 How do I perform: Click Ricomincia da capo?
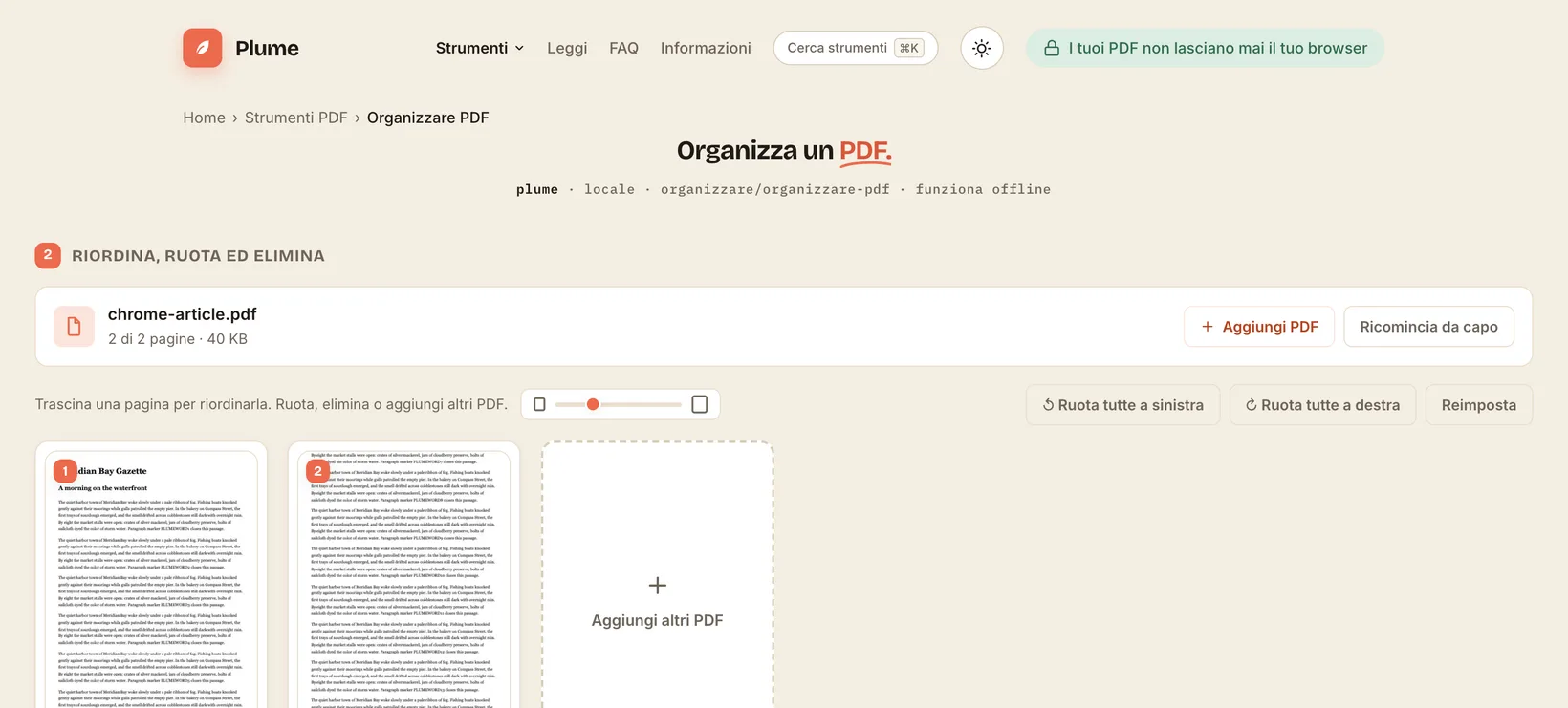click(x=1428, y=327)
